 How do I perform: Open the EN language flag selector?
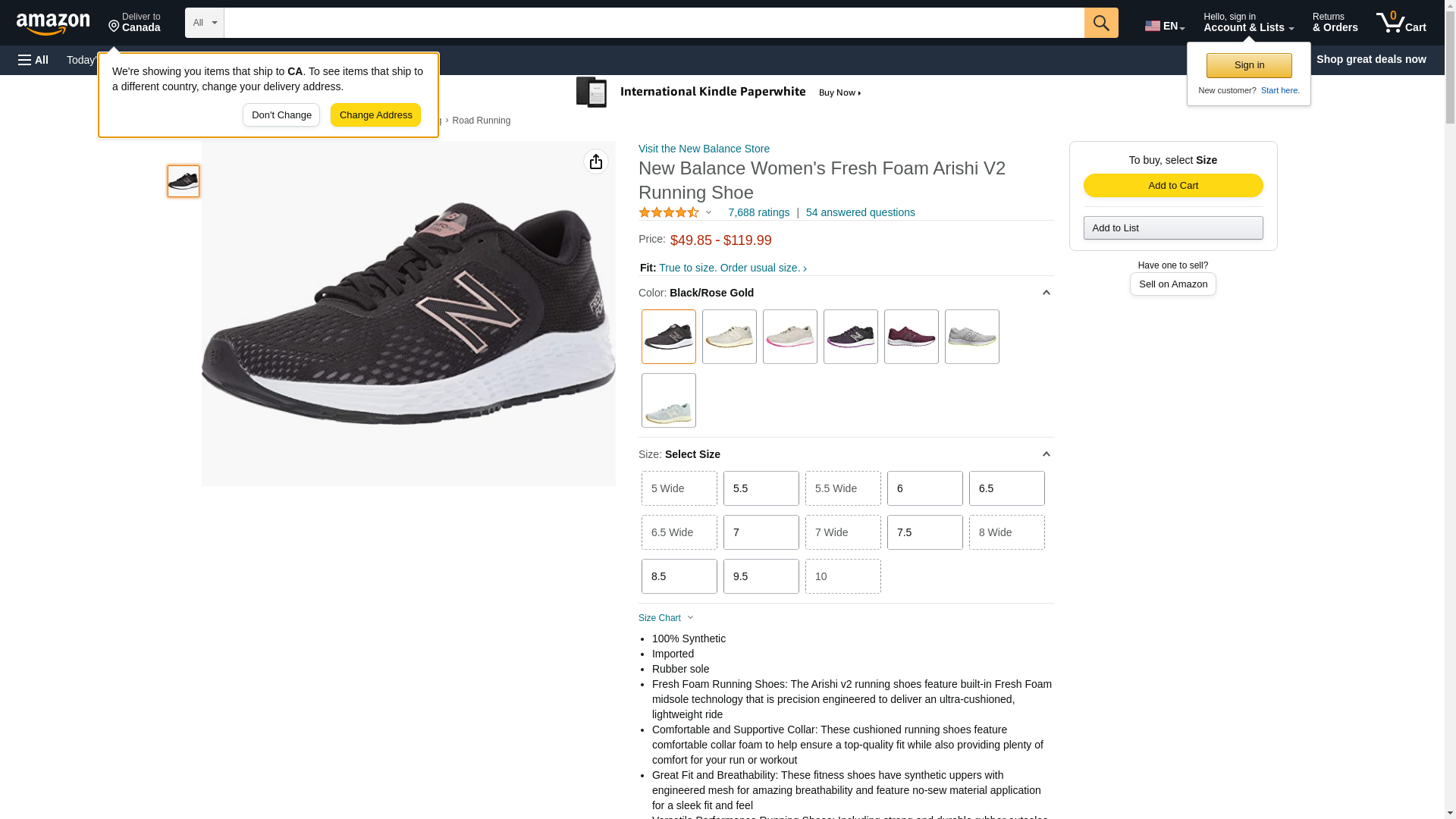pyautogui.click(x=1163, y=26)
